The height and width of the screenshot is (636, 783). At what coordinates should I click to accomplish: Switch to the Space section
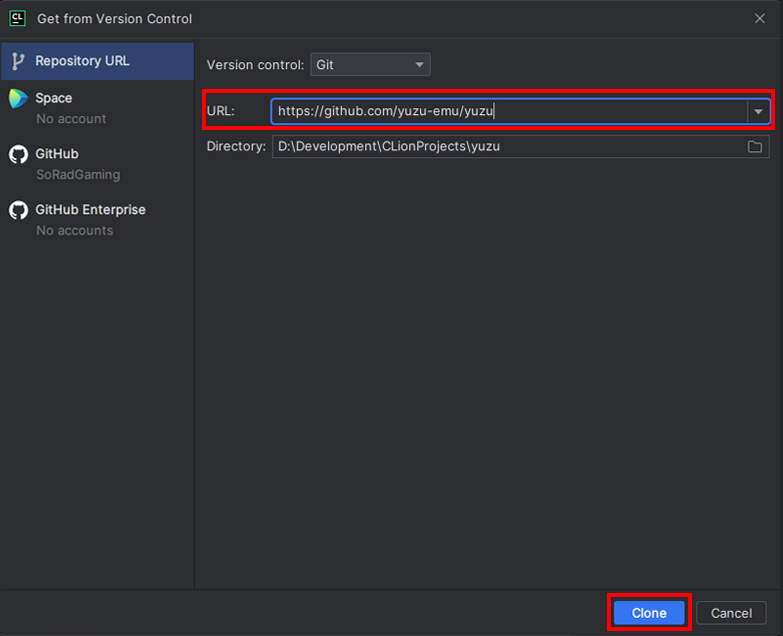[54, 98]
